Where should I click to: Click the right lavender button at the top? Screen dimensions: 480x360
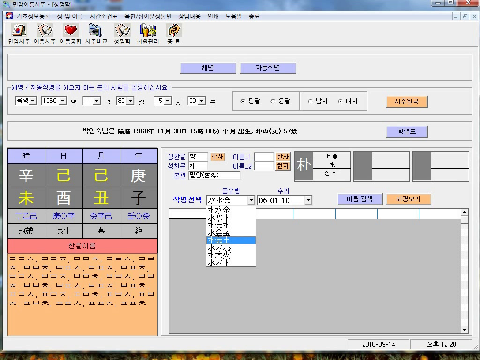tap(268, 68)
